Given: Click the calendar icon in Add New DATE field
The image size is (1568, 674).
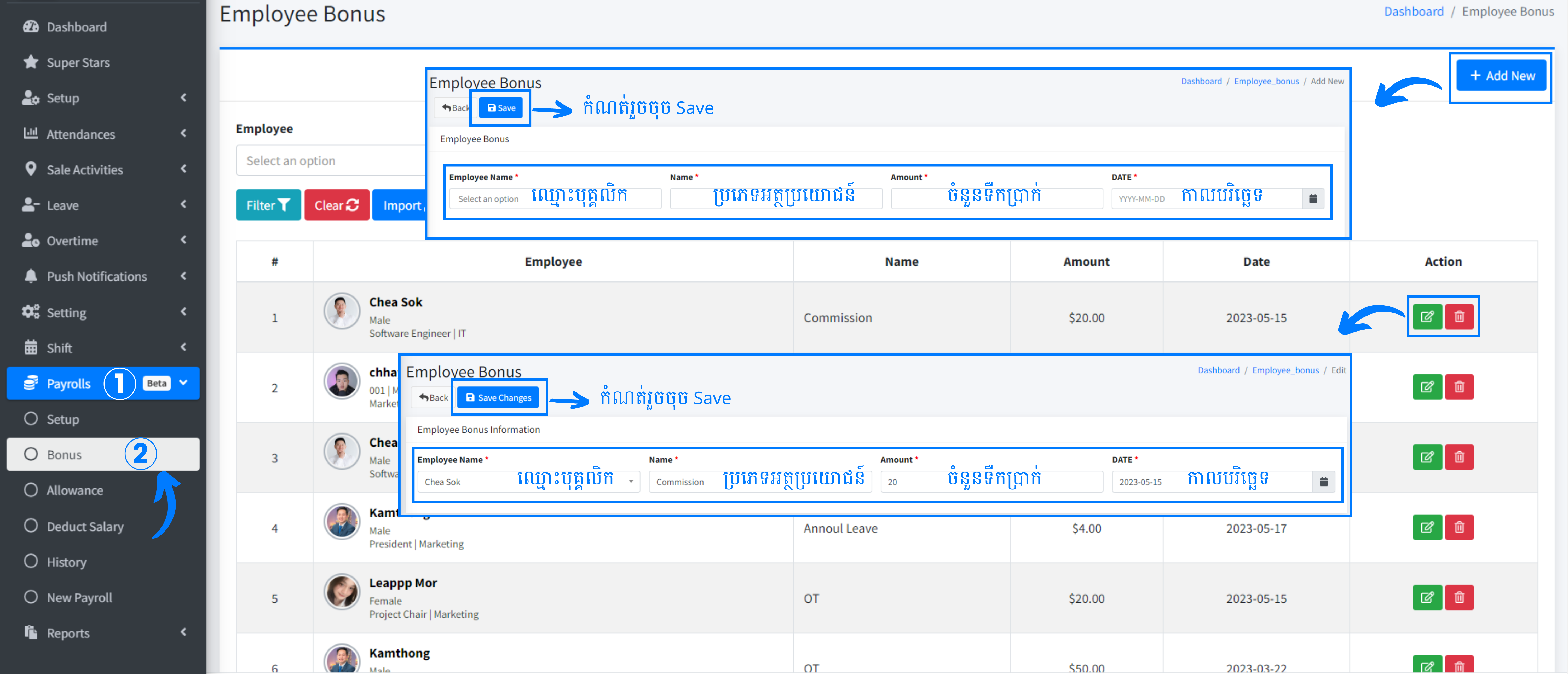Looking at the screenshot, I should point(1313,198).
